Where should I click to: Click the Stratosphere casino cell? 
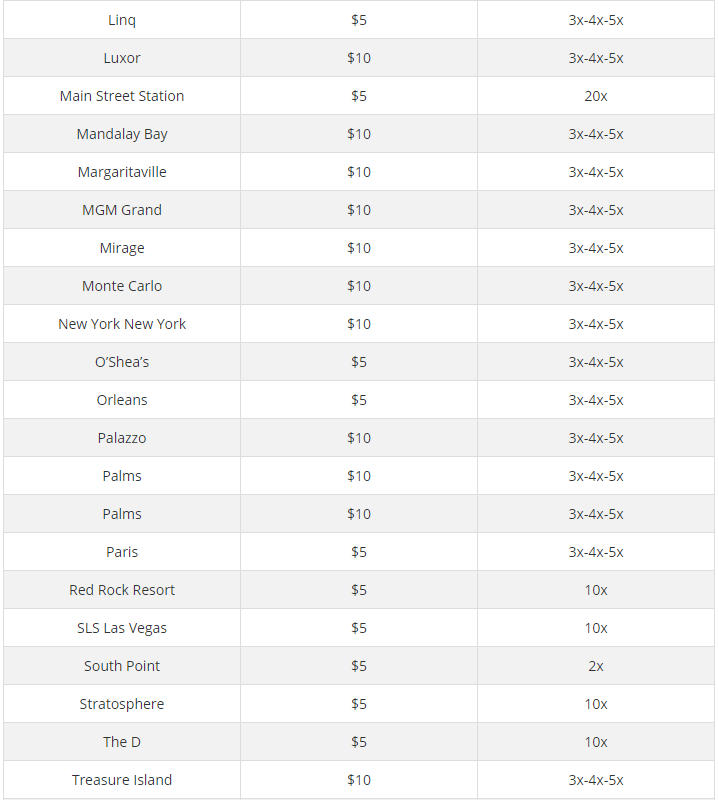(122, 704)
